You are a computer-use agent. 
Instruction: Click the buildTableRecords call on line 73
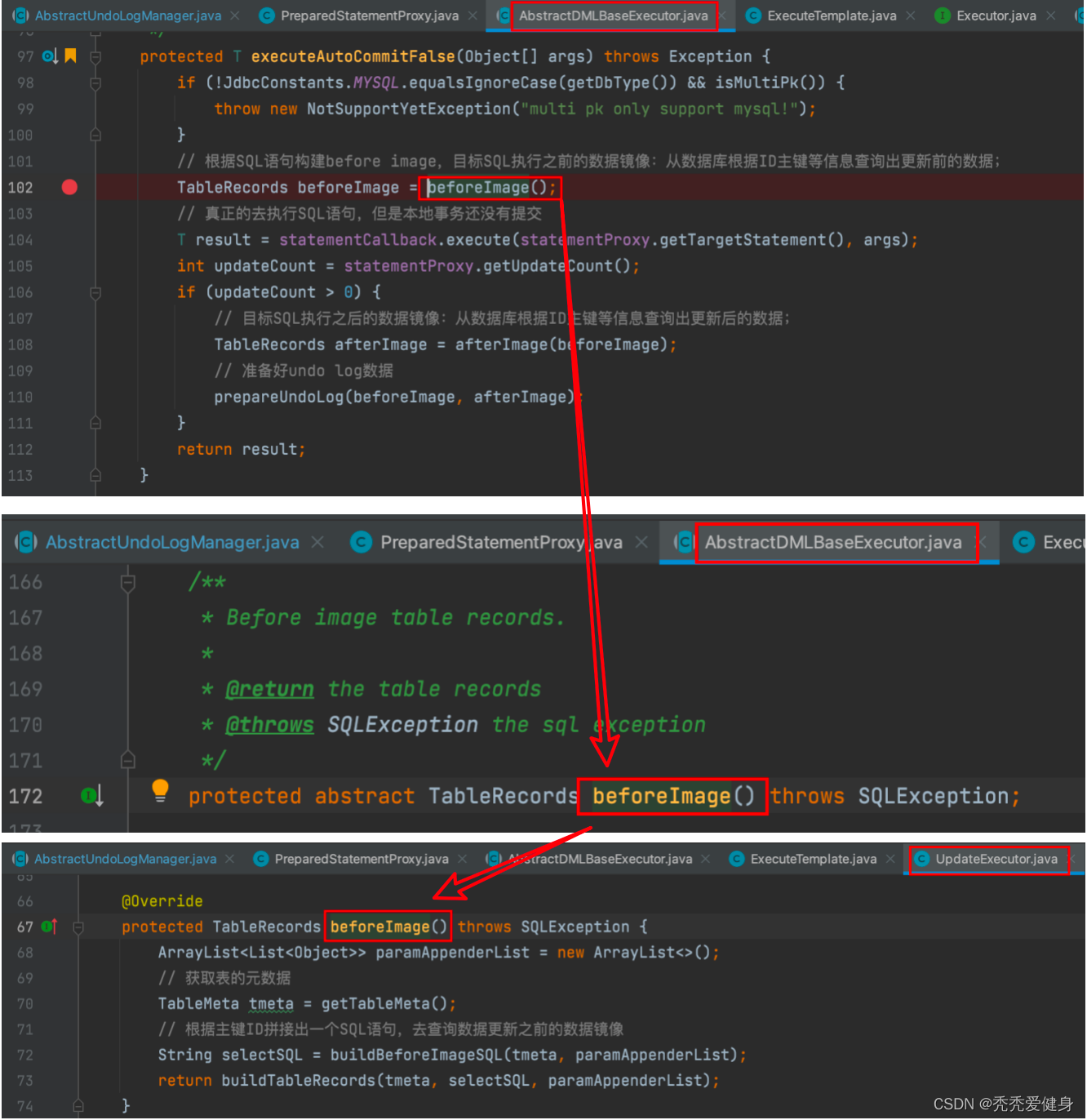coord(299,1081)
